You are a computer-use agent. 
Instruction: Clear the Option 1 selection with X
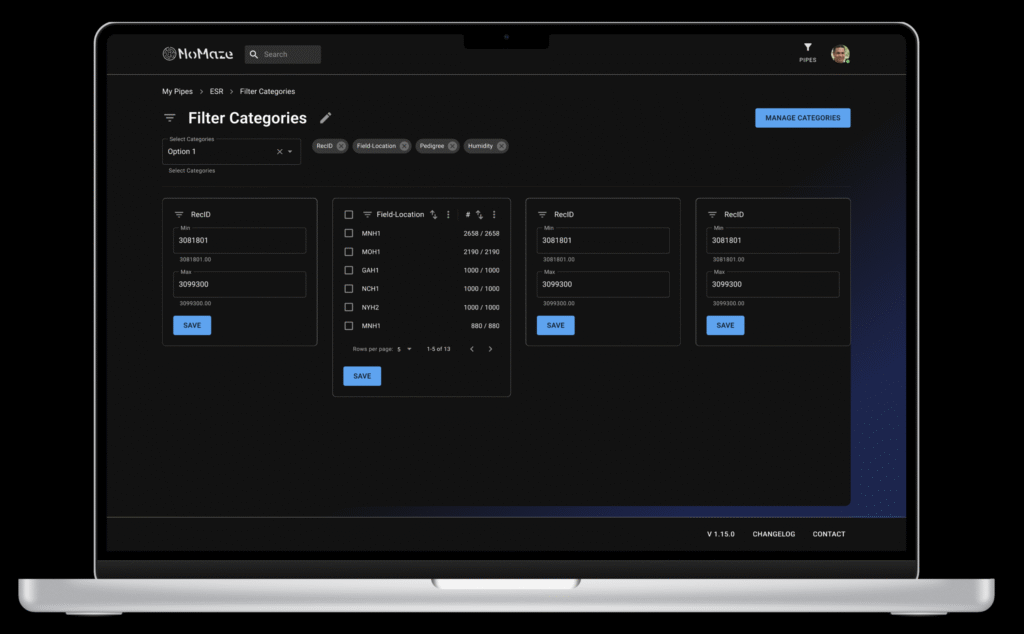(279, 152)
